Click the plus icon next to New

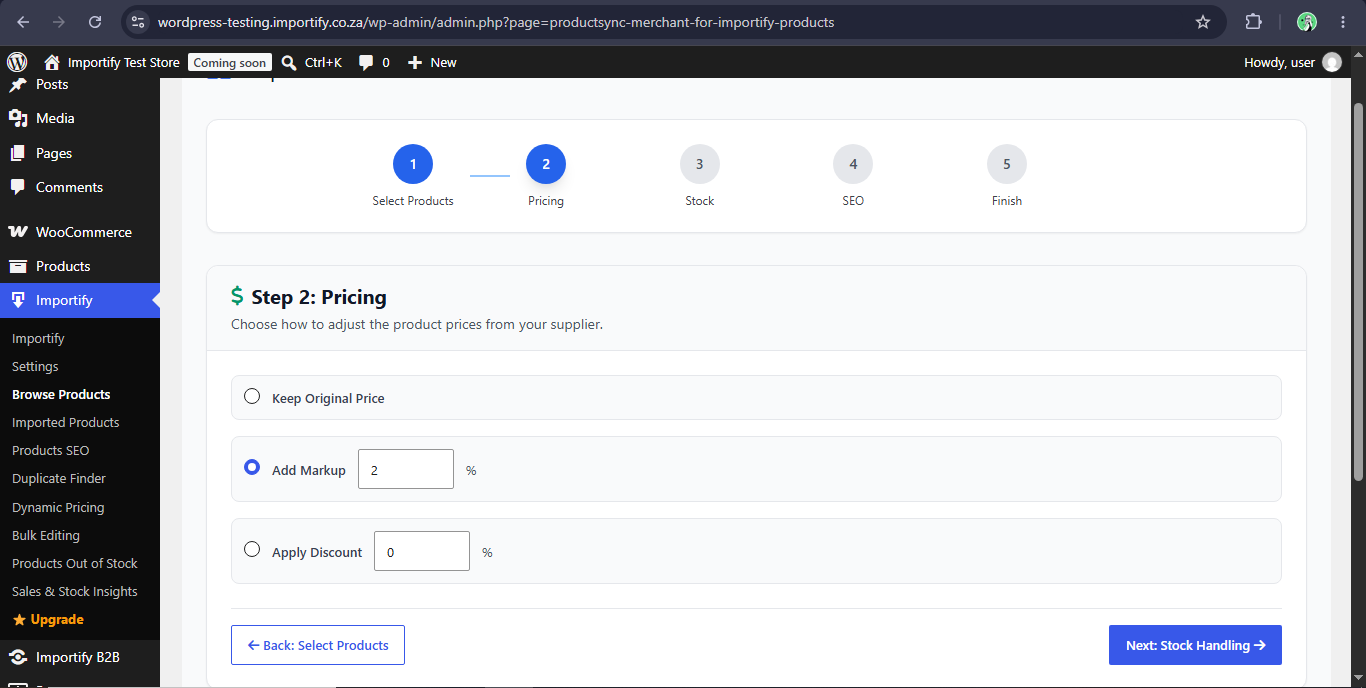coord(415,62)
